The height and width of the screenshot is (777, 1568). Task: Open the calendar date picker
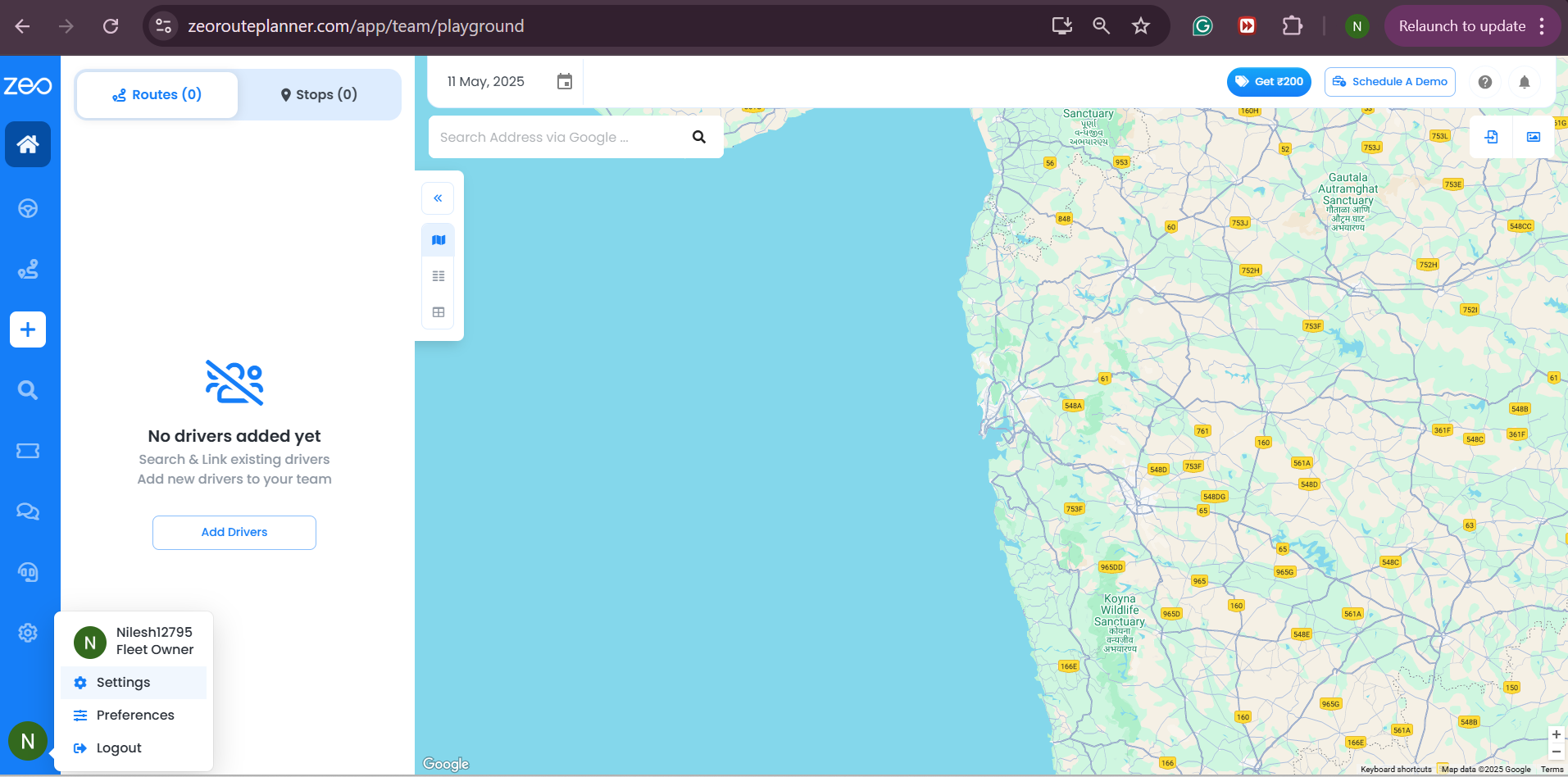click(x=564, y=82)
